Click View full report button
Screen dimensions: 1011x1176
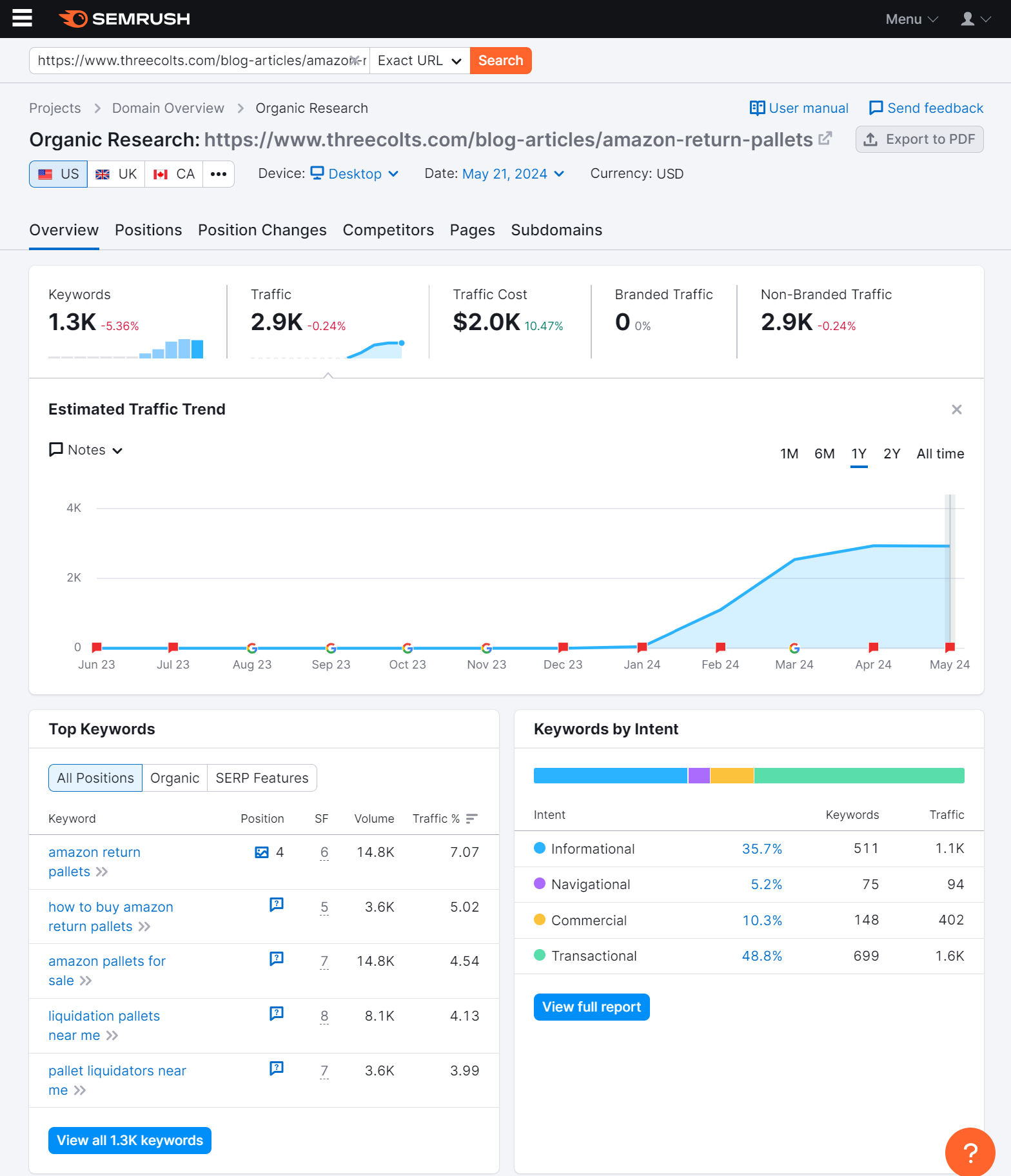(591, 1007)
